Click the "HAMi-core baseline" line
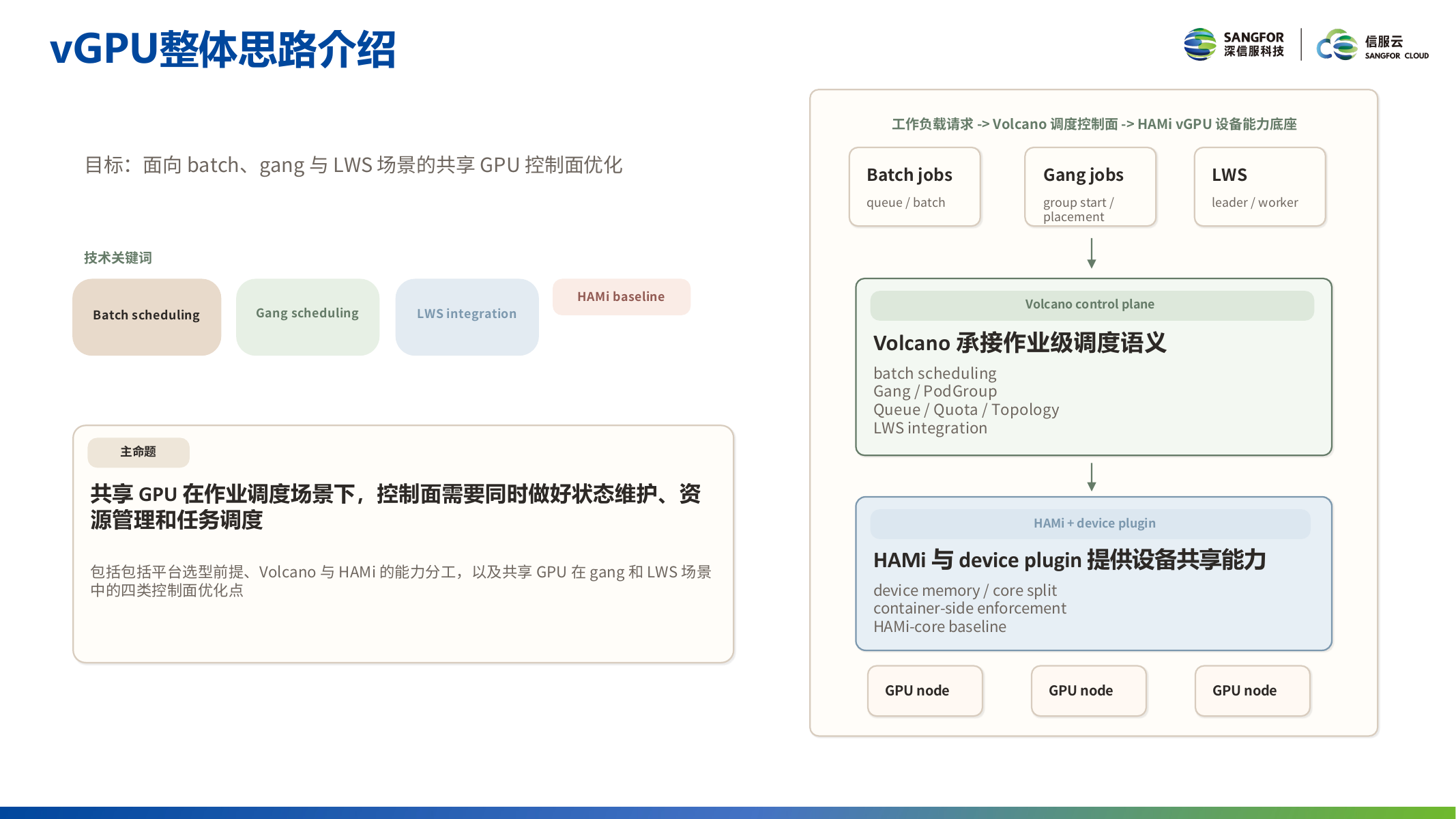The image size is (1456, 819). (x=940, y=627)
